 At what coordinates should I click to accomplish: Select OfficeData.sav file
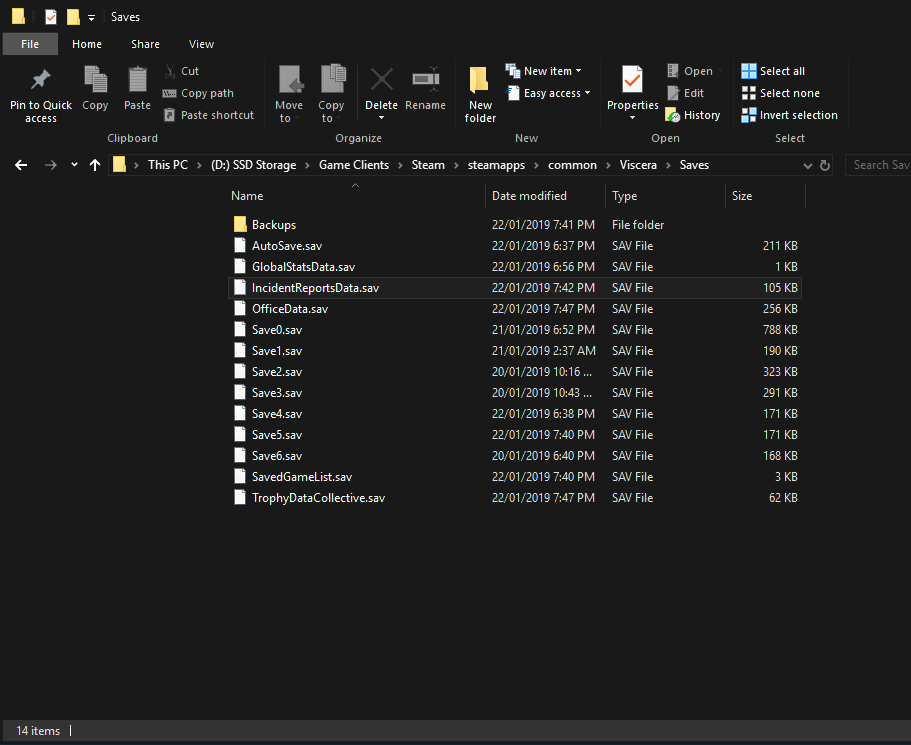515,309
